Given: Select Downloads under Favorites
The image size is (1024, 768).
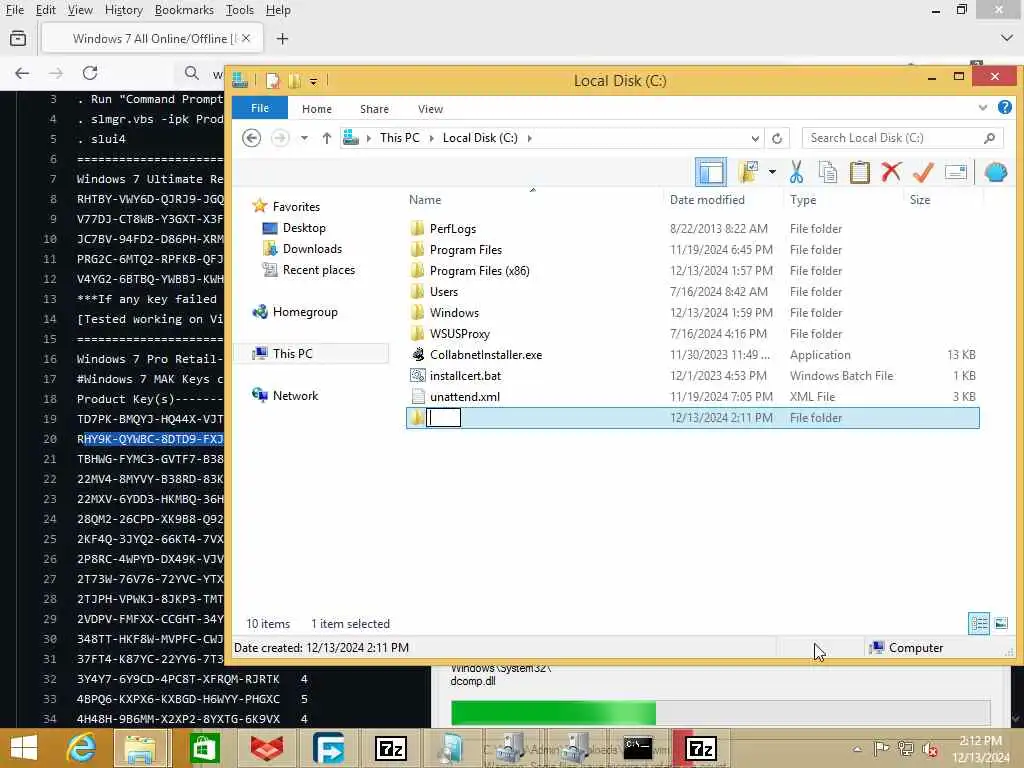Looking at the screenshot, I should point(312,249).
